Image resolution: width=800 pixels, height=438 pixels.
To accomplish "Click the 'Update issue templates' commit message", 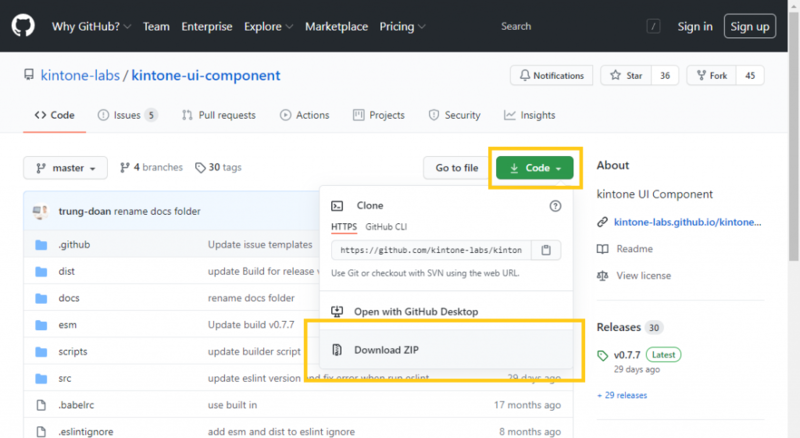I will pos(260,245).
